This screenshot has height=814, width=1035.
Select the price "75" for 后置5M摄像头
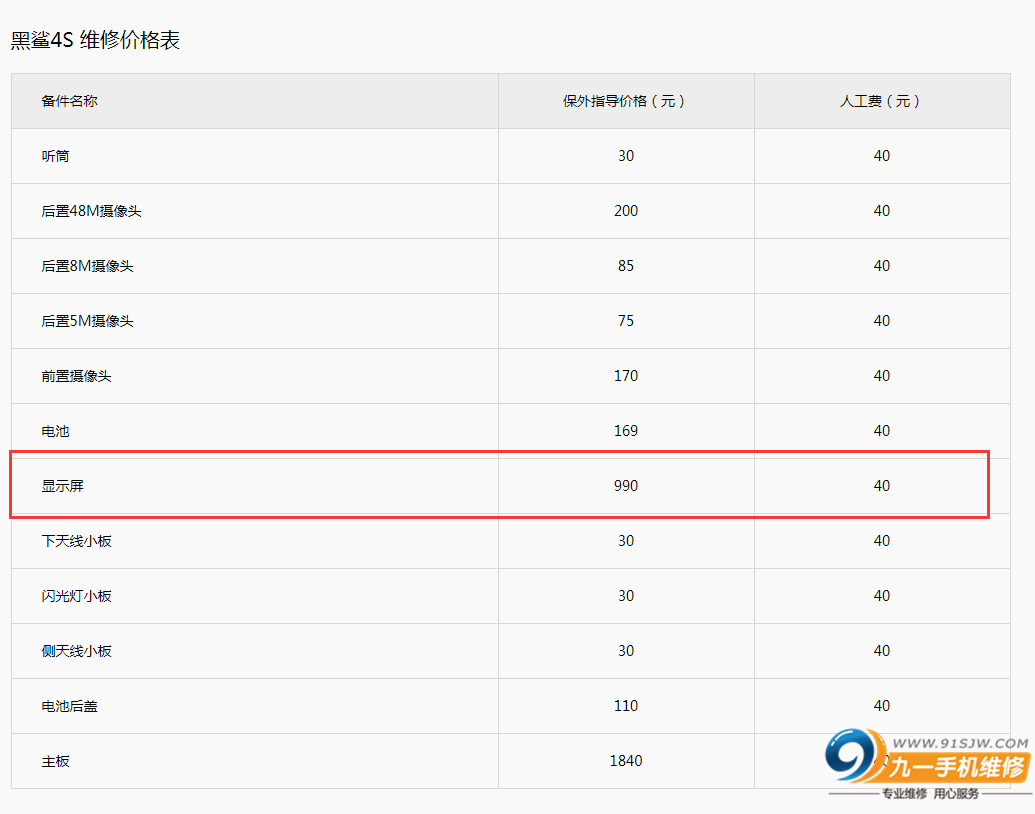pos(626,321)
